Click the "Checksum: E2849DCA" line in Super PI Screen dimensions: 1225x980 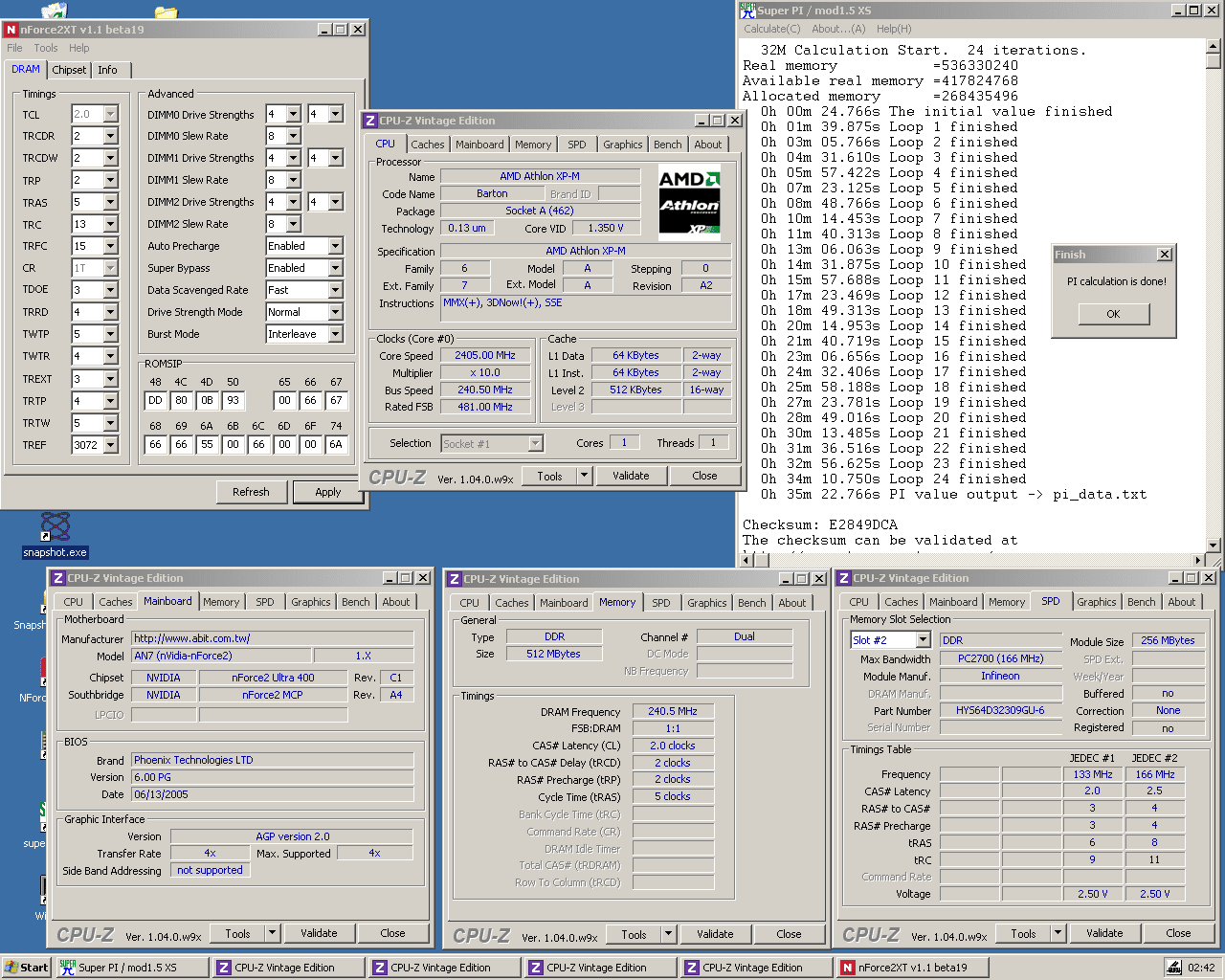(x=820, y=524)
